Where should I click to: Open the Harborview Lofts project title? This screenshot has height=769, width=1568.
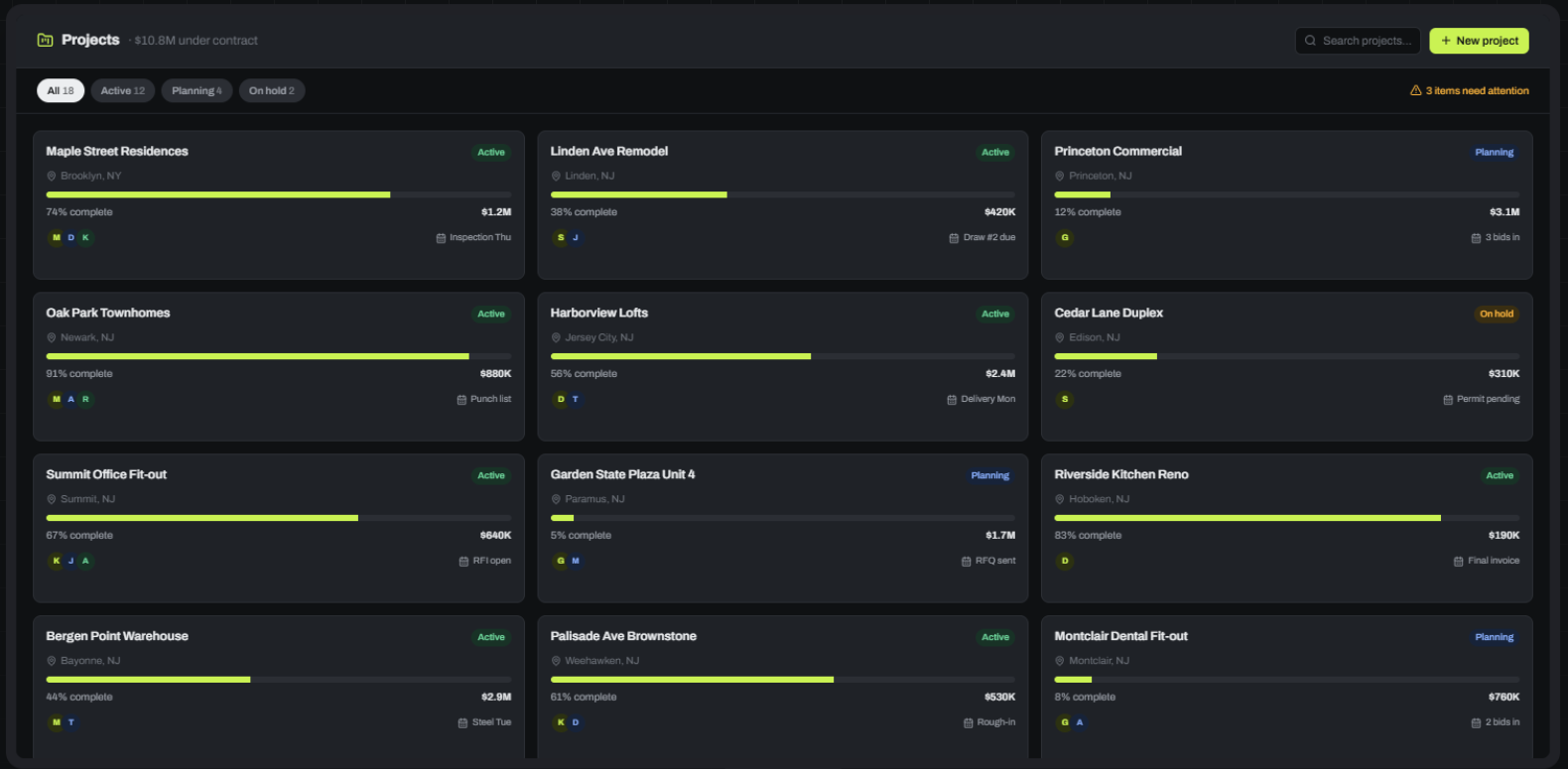coord(599,314)
